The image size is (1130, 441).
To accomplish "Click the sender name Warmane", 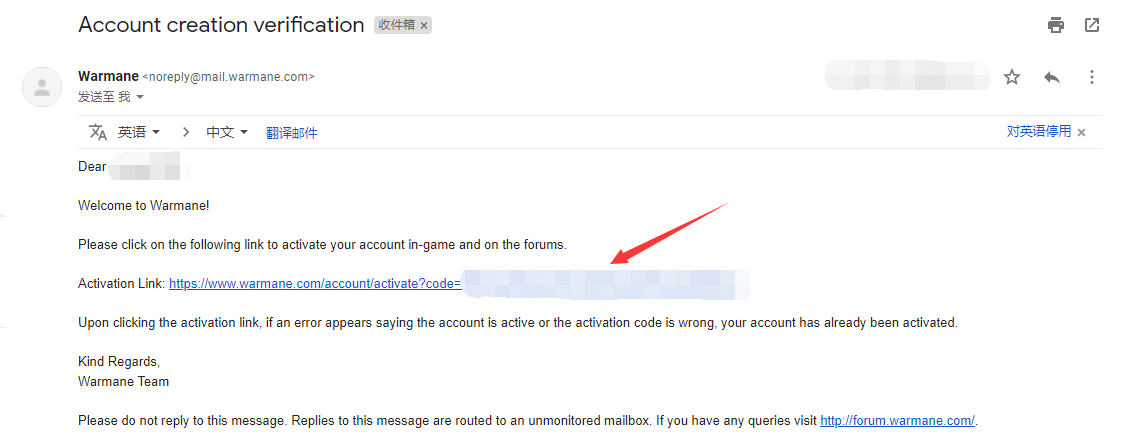I will pos(108,76).
